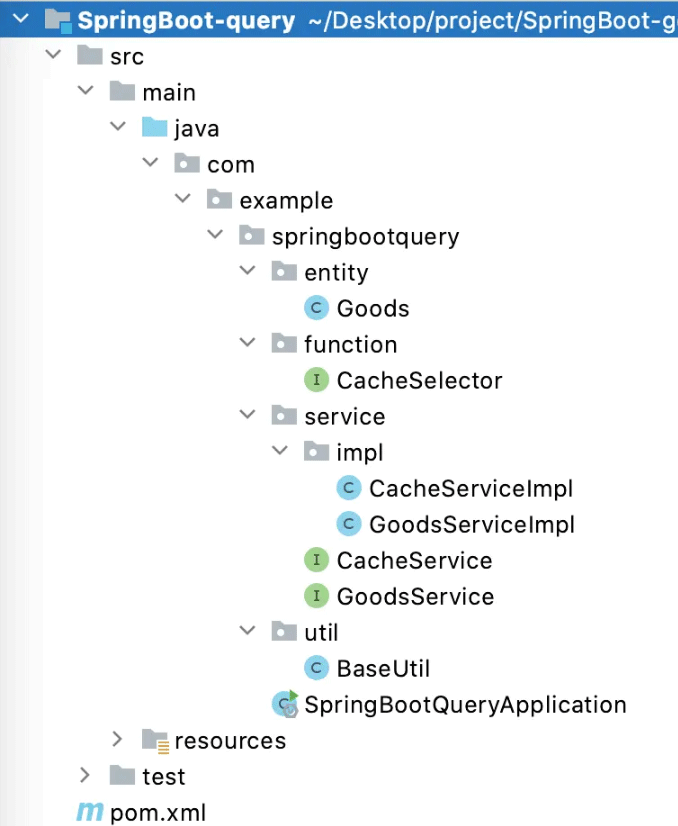
Task: Expand the test folder
Action: pos(87,776)
